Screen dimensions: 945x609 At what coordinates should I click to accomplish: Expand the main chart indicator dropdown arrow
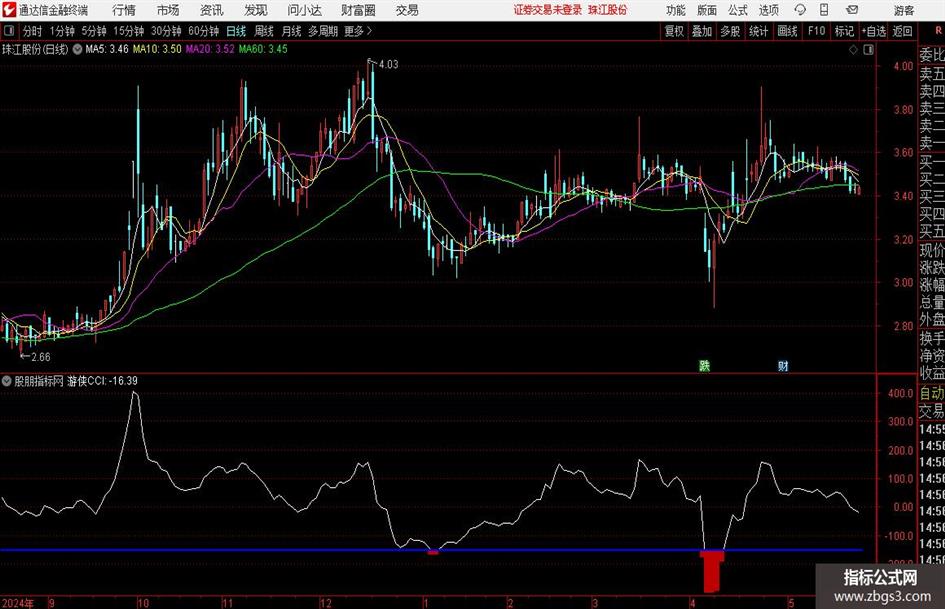[x=77, y=49]
